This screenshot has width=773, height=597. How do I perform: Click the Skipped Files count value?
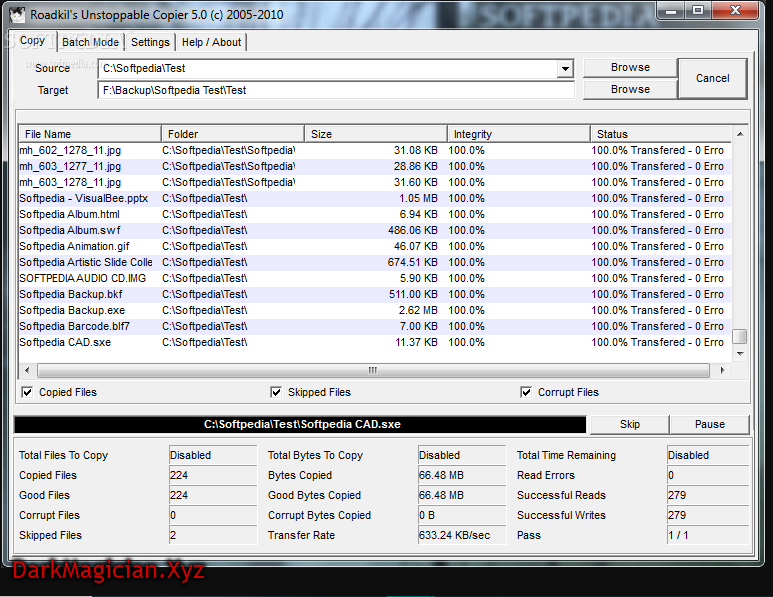coord(213,535)
